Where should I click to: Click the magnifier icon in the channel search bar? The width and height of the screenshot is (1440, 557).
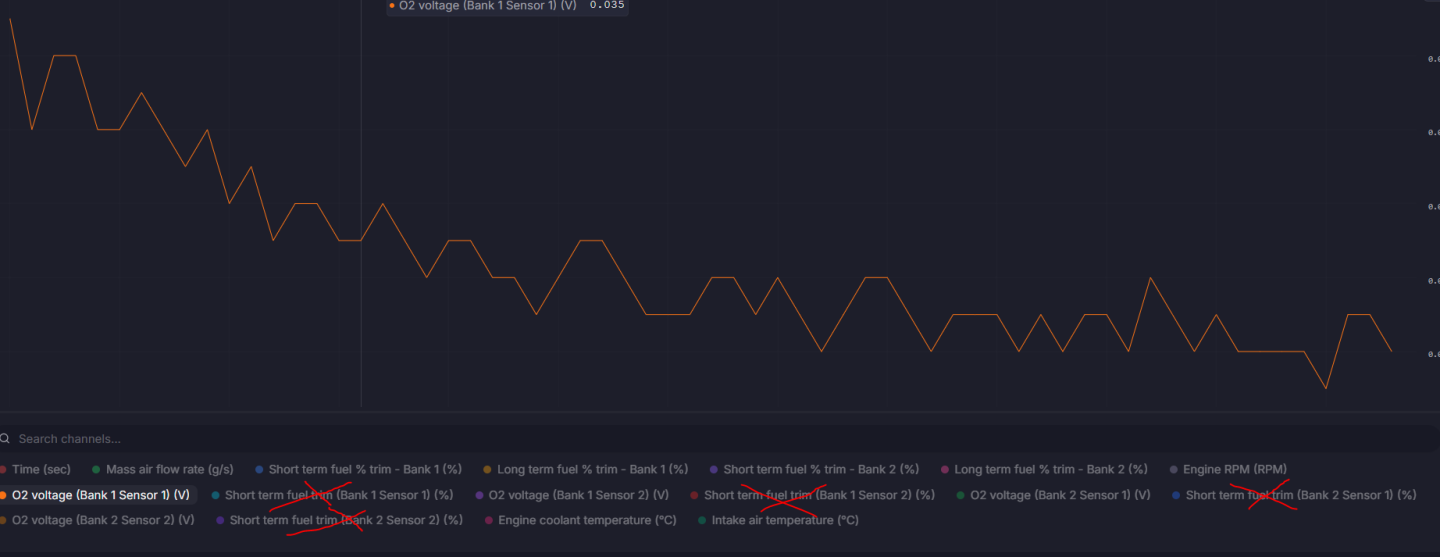point(6,439)
